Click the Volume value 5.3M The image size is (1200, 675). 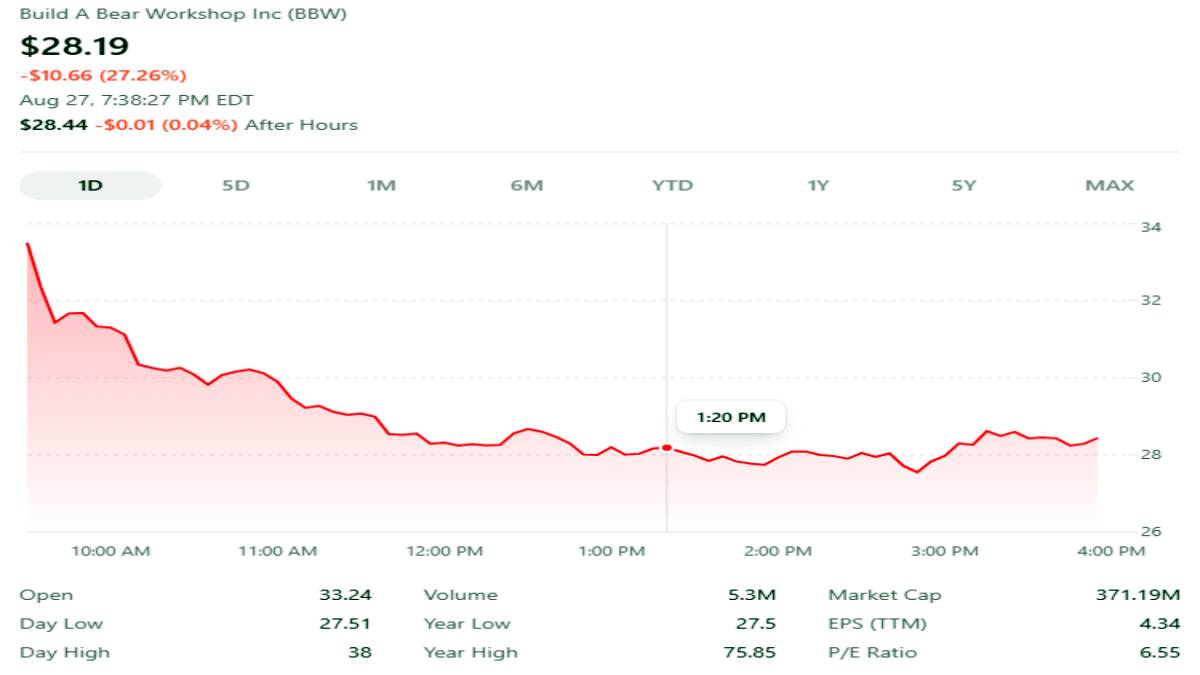pos(753,595)
